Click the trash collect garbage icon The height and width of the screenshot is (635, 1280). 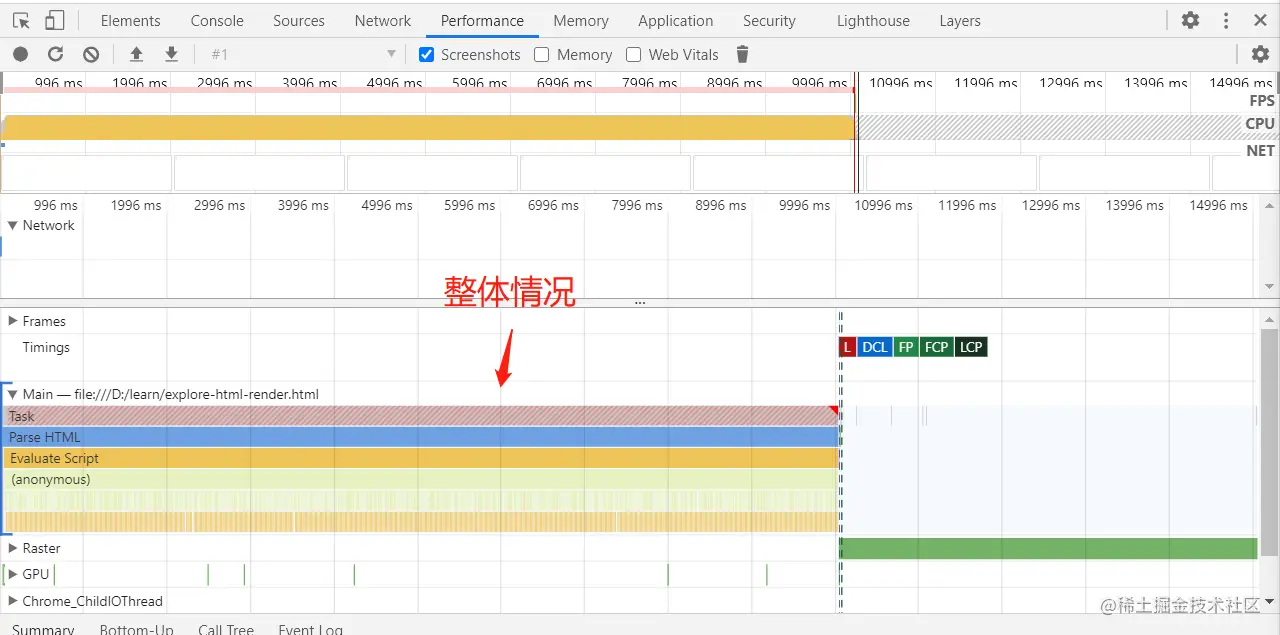[742, 54]
